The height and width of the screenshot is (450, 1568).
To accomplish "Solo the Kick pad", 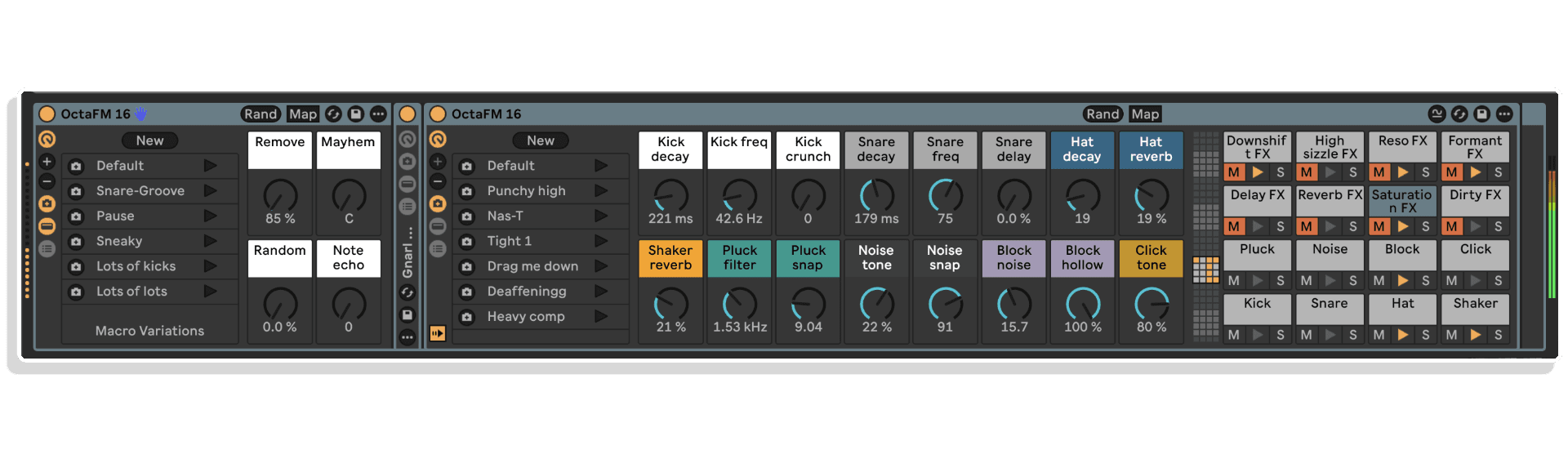I will tap(1281, 335).
